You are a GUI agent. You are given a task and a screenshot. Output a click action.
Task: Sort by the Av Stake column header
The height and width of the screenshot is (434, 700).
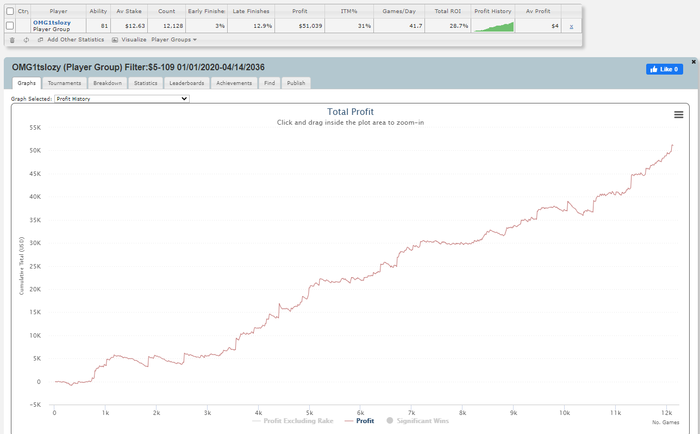click(x=129, y=11)
